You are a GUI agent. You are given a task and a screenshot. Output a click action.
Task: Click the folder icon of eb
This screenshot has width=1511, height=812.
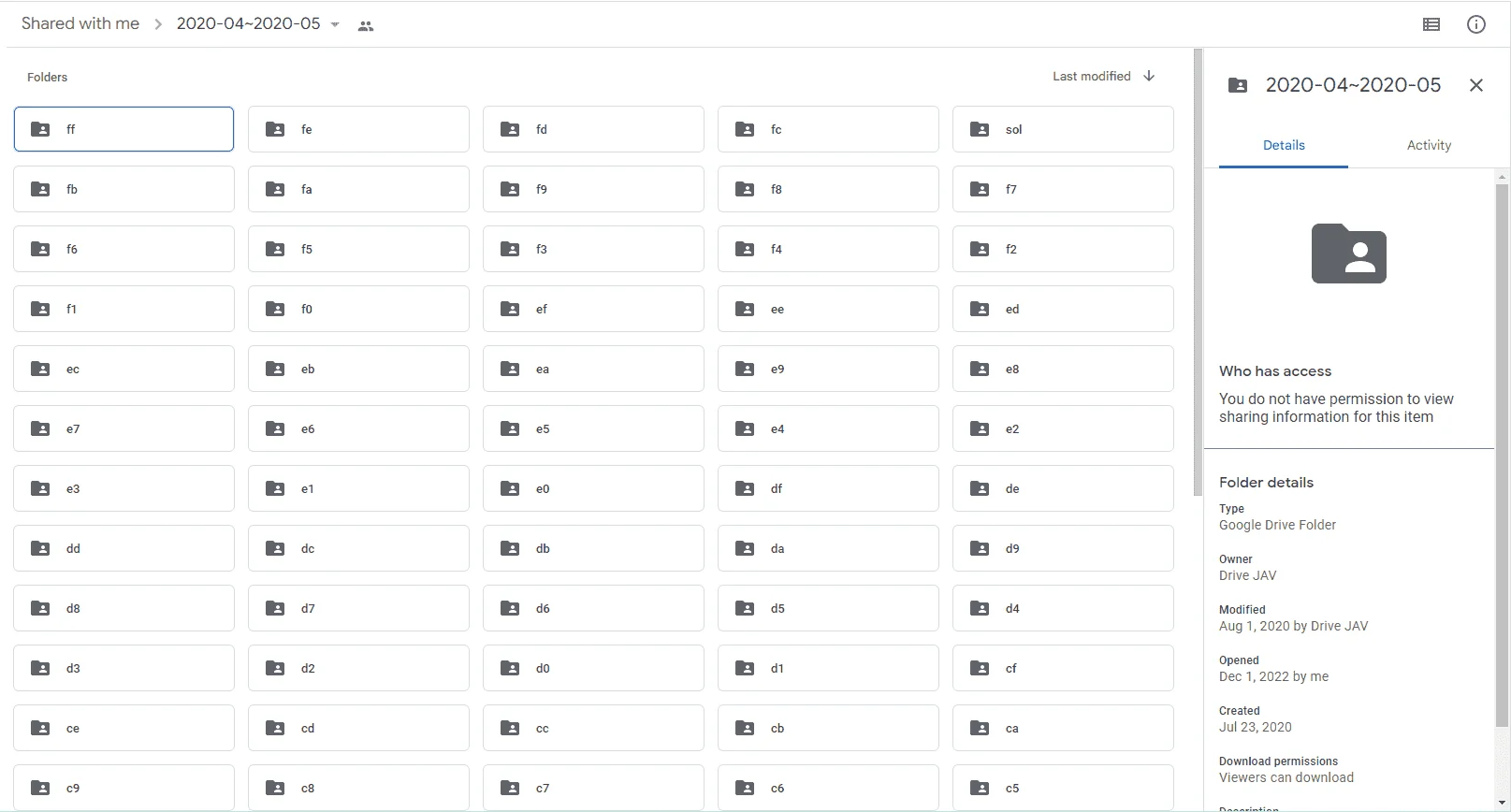[x=275, y=369]
